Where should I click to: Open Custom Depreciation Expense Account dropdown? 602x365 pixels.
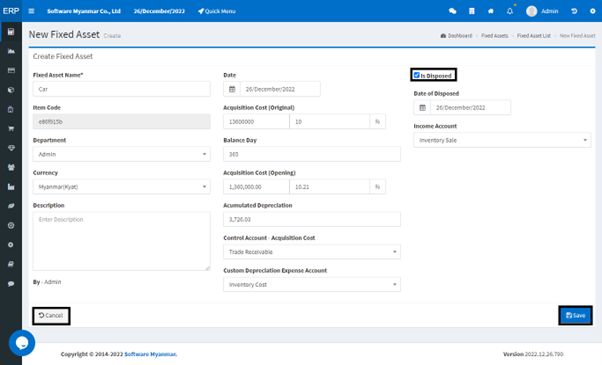tap(312, 285)
